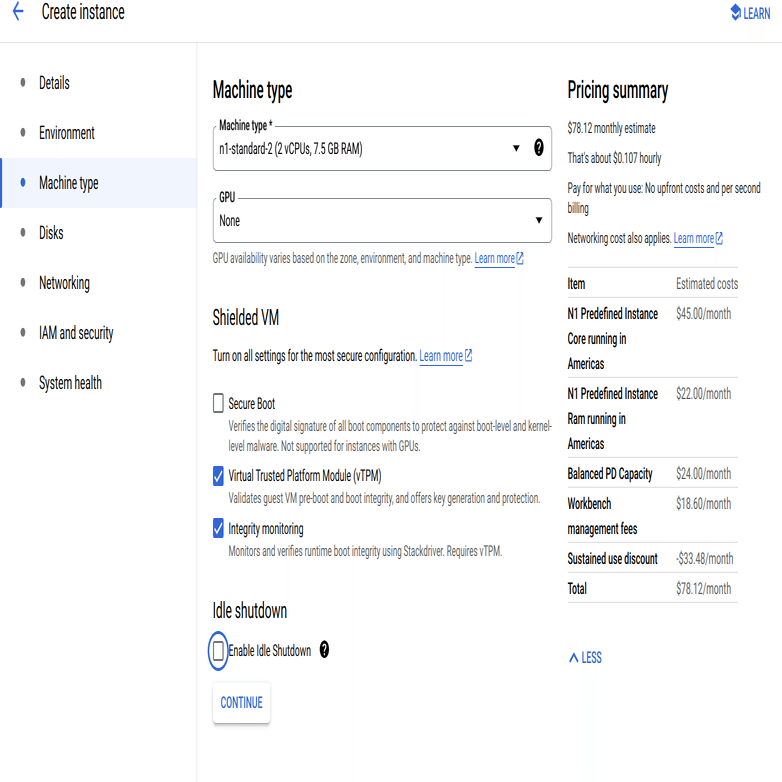Open the Disks section
The width and height of the screenshot is (782, 782).
click(x=51, y=233)
